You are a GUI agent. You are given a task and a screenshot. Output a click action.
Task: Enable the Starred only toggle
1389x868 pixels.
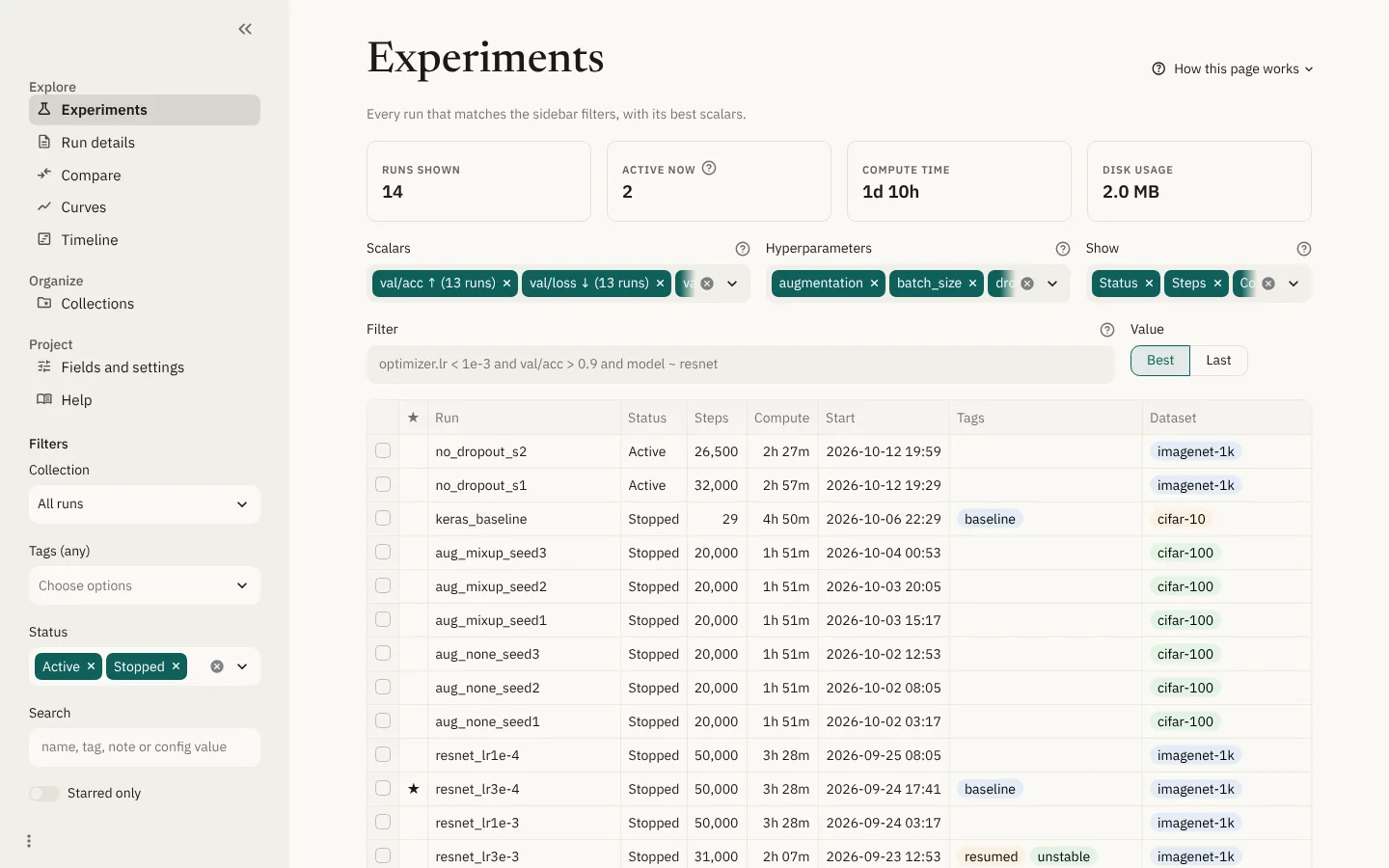coord(44,794)
